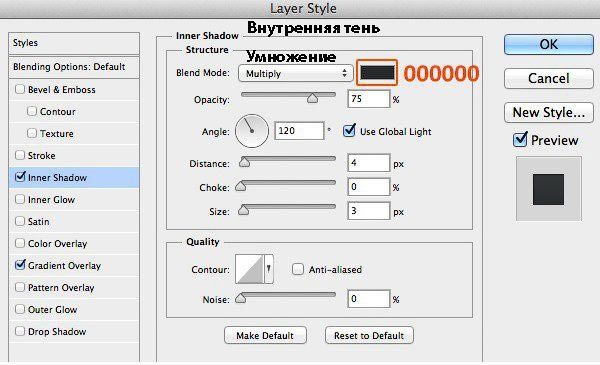Screen dimensions: 600x365
Task: Enable the Color Overlay checkbox
Action: coord(20,243)
